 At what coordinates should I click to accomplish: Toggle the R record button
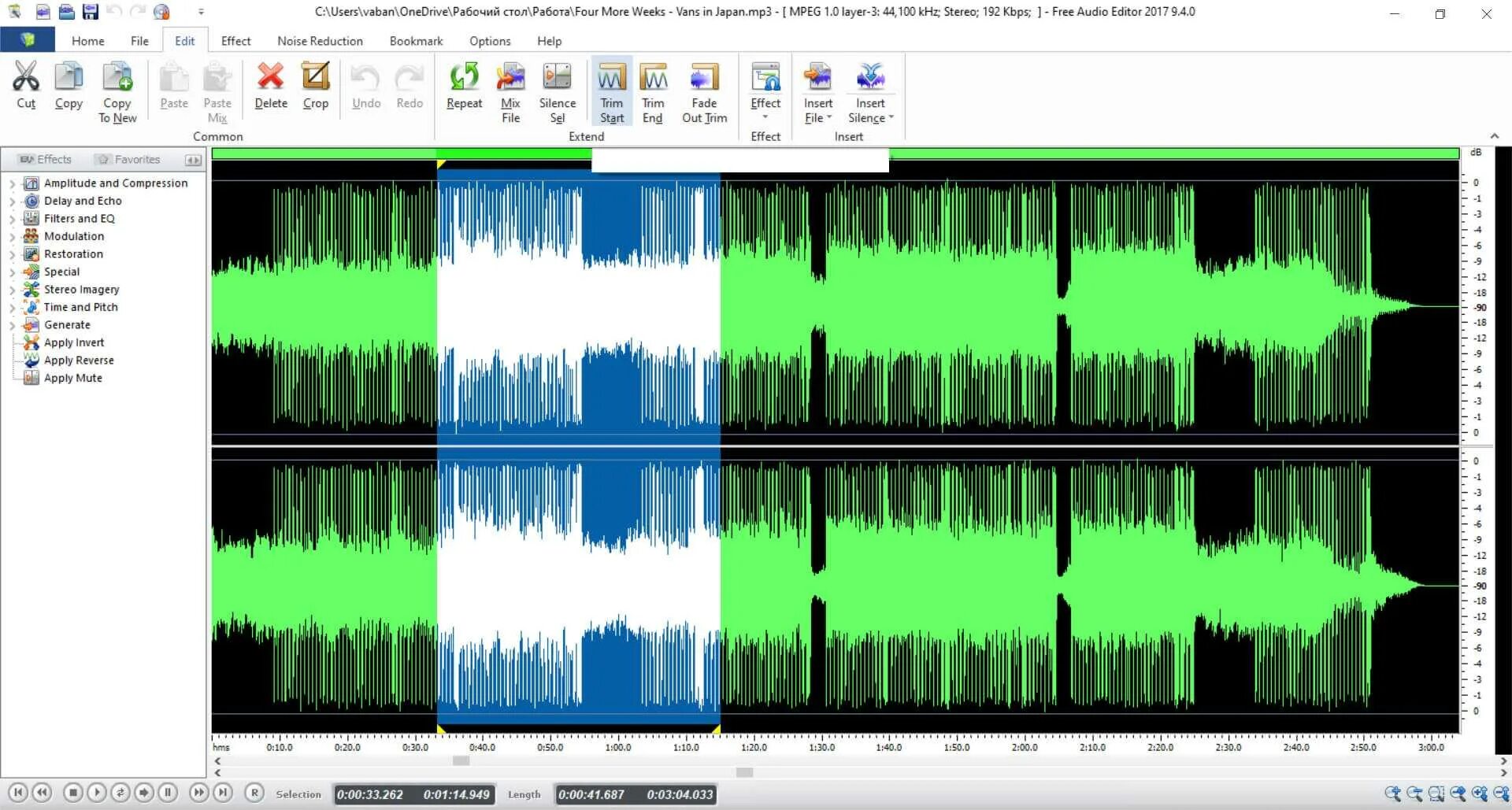click(x=254, y=793)
